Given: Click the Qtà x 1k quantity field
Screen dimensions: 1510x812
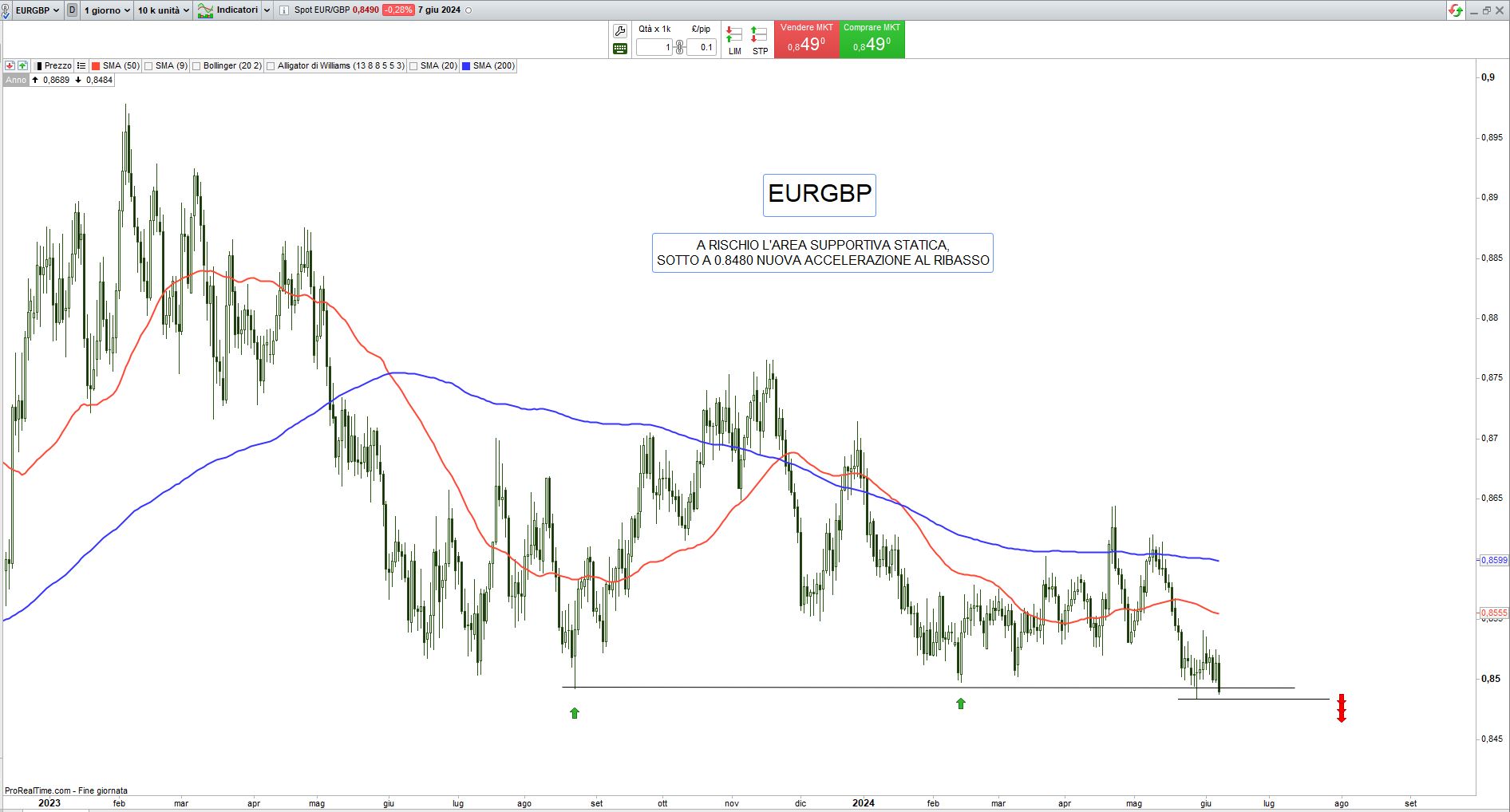Looking at the screenshot, I should (655, 47).
